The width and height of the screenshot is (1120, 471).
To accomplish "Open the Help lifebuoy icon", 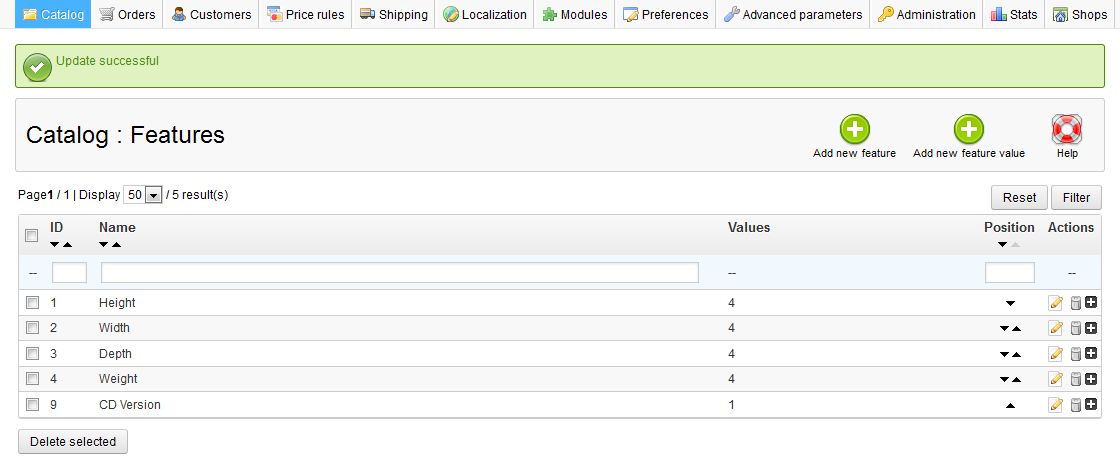I will [x=1066, y=130].
